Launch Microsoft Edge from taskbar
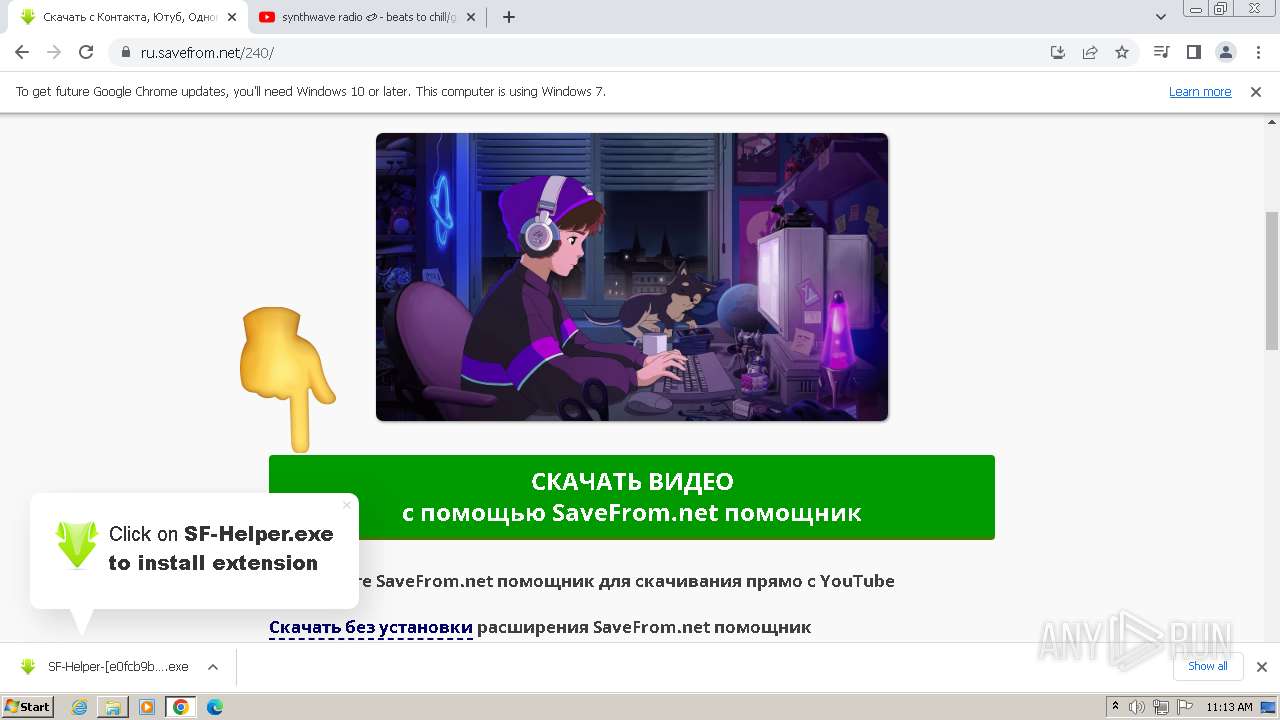1280x720 pixels. [x=214, y=707]
